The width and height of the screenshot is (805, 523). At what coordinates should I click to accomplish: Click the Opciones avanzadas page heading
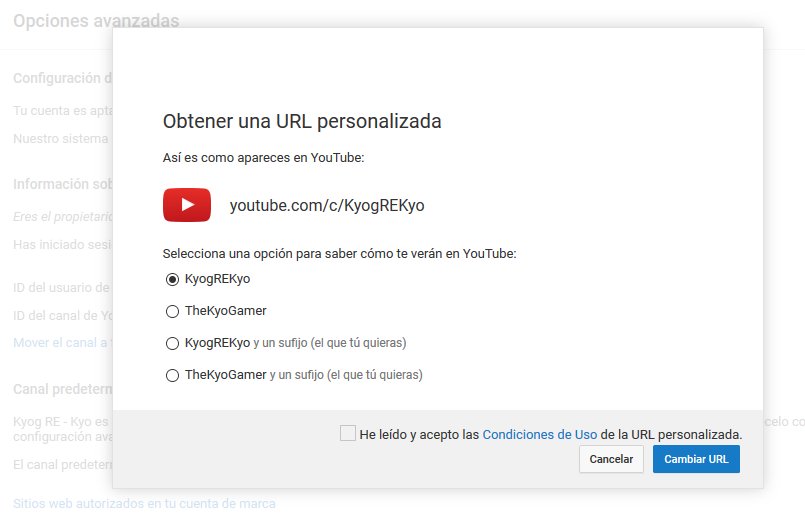coord(96,21)
